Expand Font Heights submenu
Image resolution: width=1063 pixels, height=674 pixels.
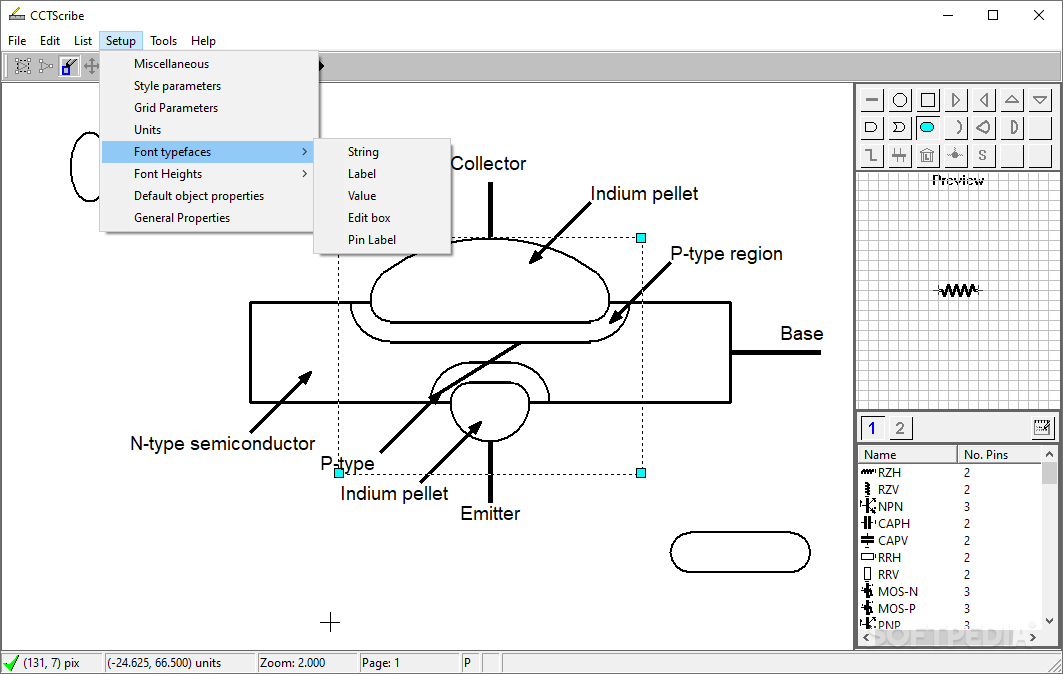pos(209,174)
